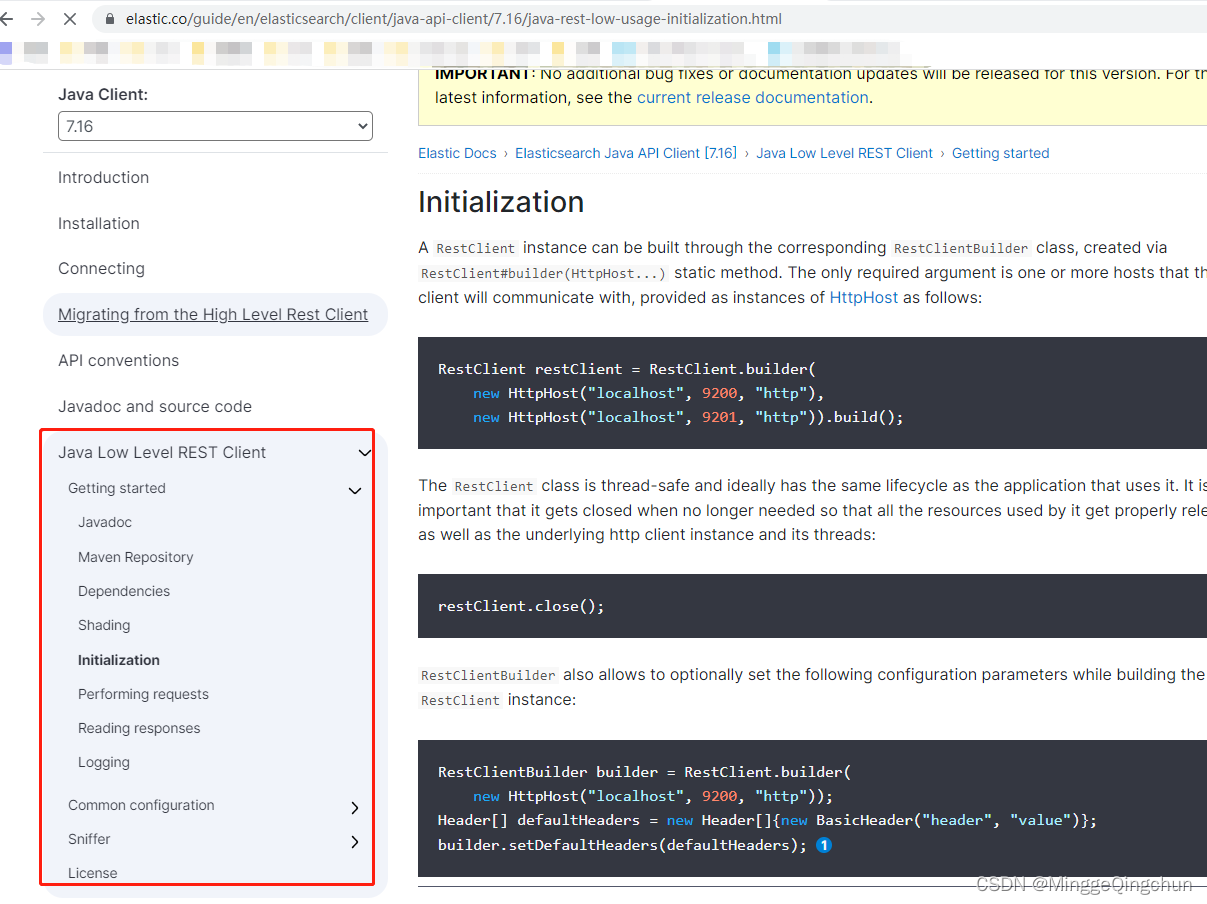Open the Java Client version 7.16 dropdown

pyautogui.click(x=215, y=126)
